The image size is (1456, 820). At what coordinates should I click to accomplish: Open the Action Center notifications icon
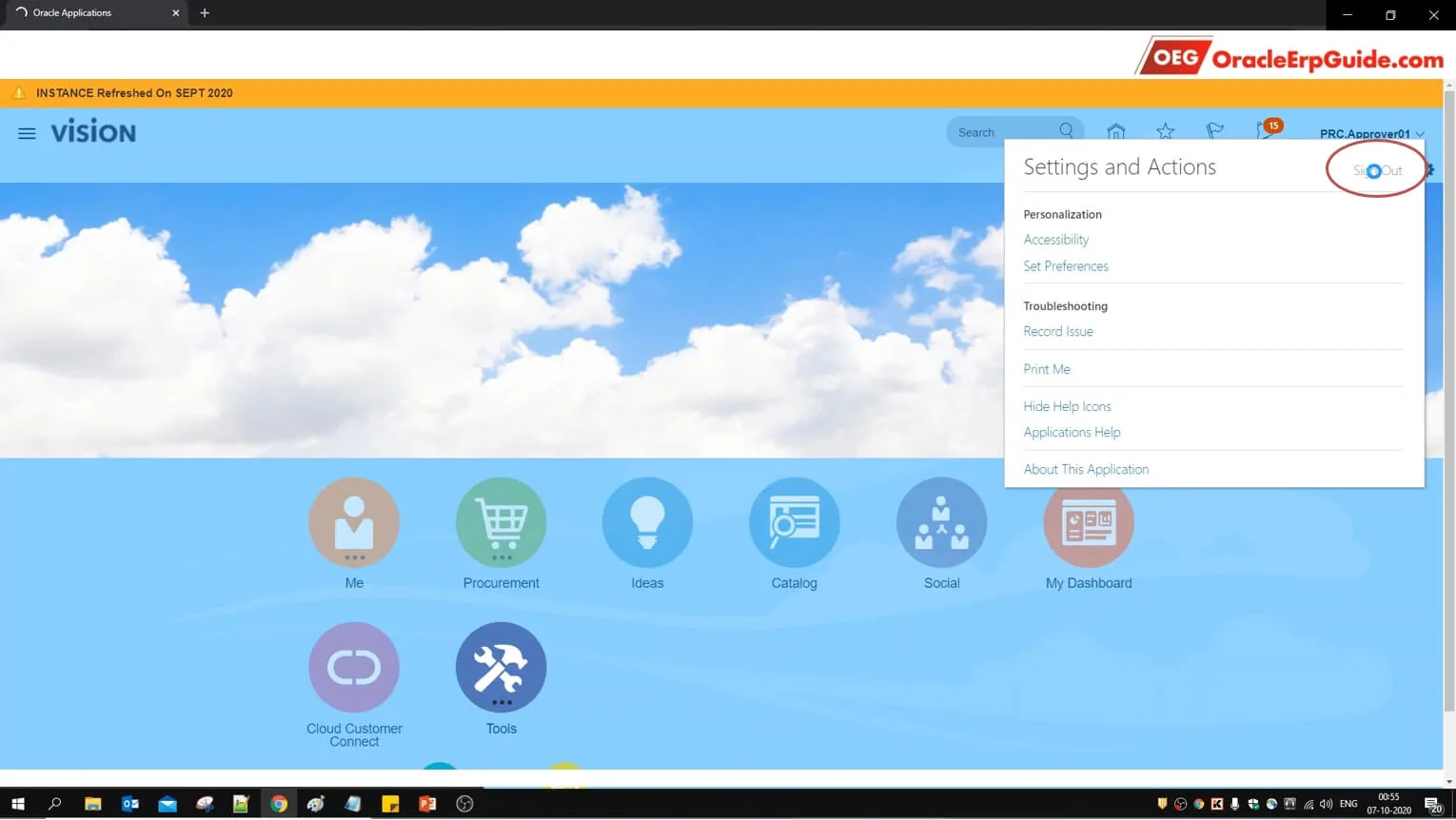tap(1433, 805)
